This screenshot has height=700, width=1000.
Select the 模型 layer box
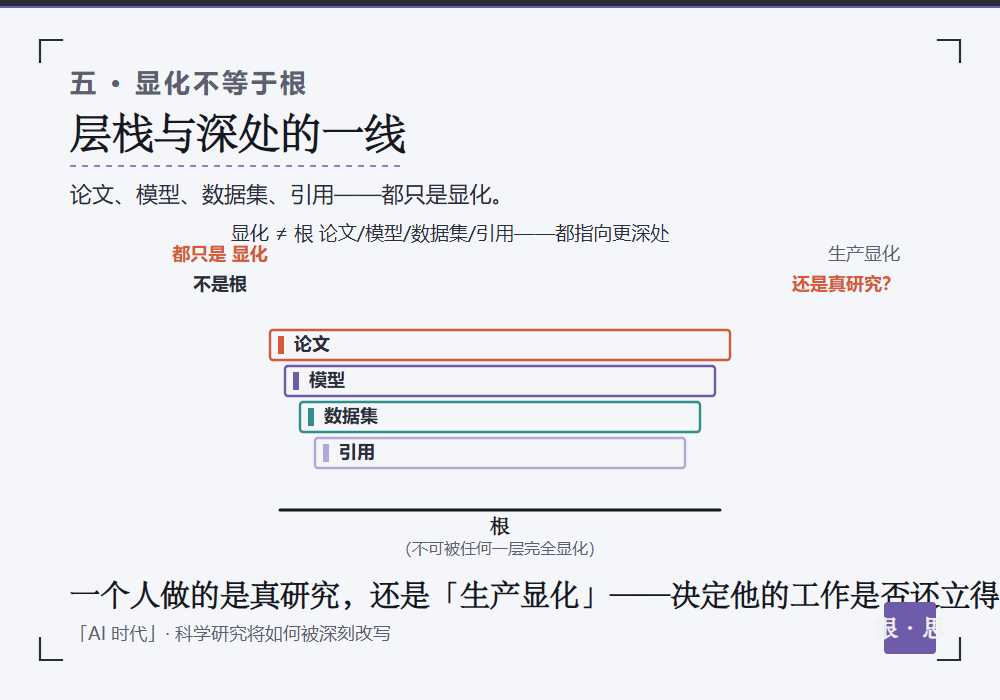coord(499,381)
